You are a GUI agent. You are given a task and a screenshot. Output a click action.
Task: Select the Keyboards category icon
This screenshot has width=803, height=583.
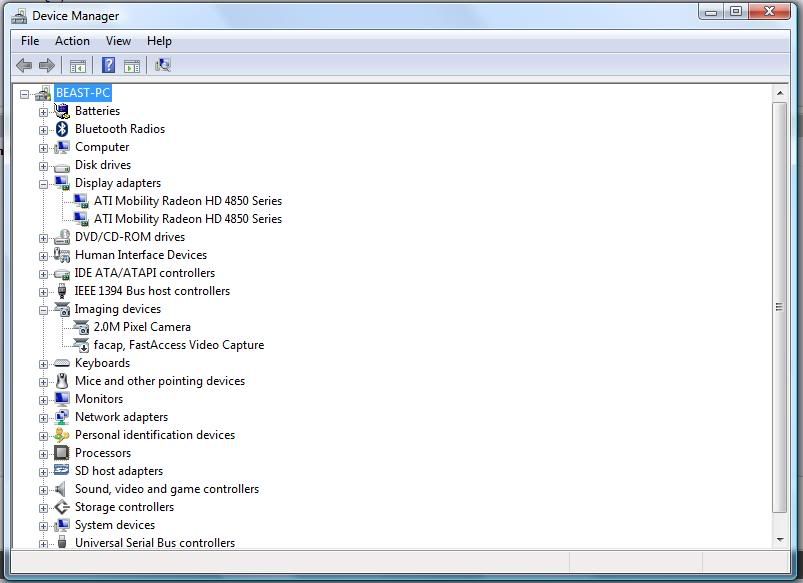pyautogui.click(x=62, y=363)
